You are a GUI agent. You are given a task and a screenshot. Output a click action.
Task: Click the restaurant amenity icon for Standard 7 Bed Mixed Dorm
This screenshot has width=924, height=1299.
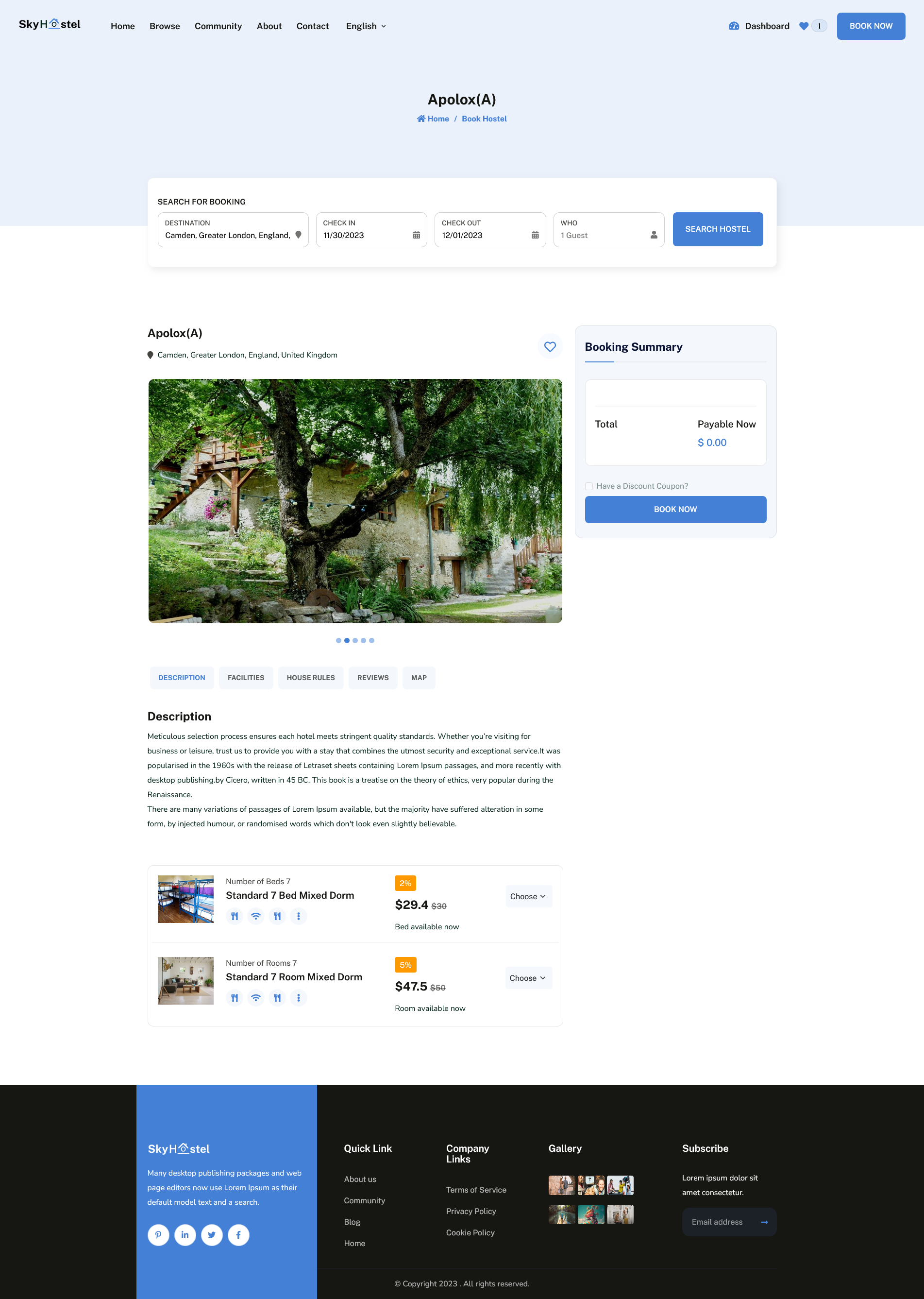click(234, 917)
